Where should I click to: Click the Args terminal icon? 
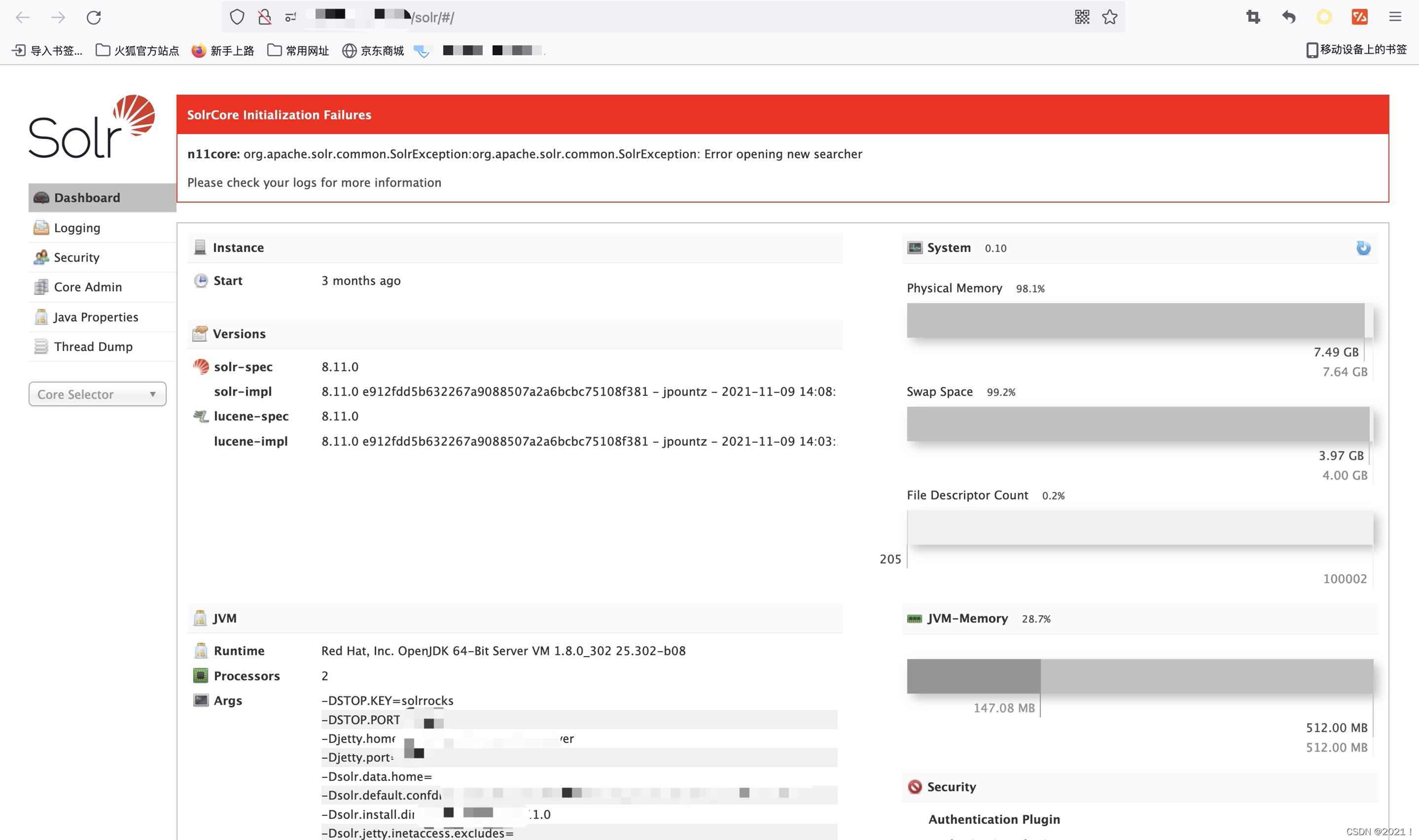point(201,700)
